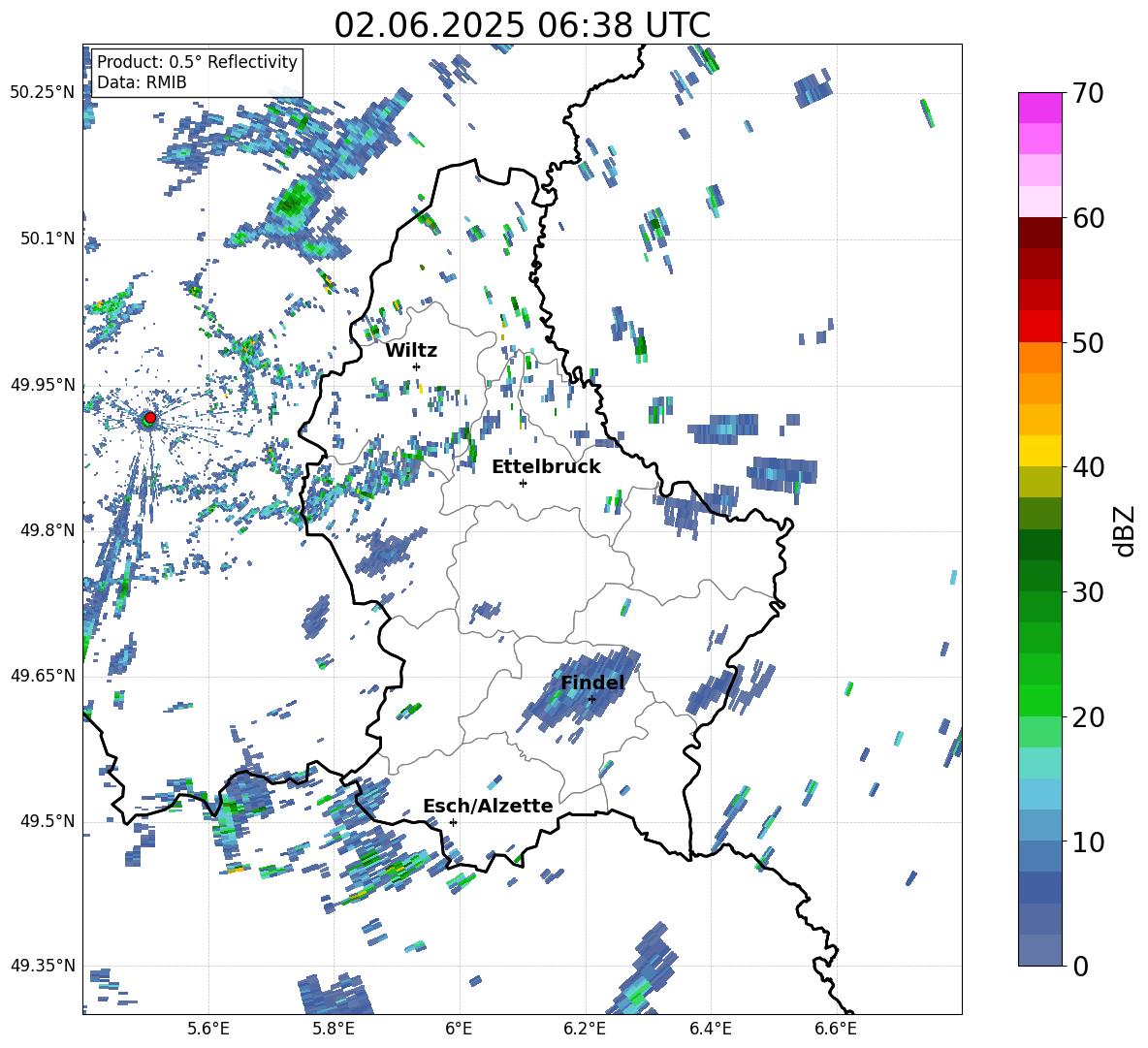
Task: Click the Findel city label
Action: 592,683
